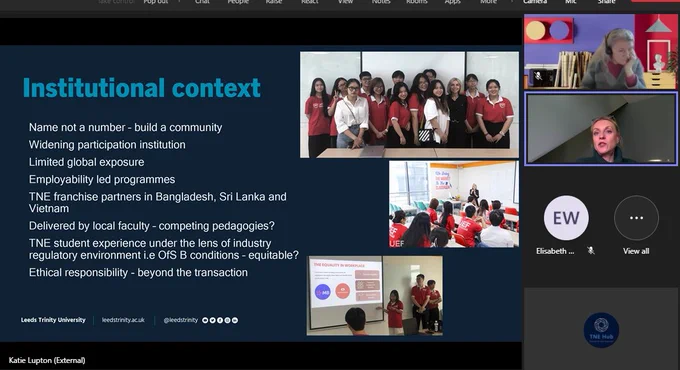Click muted mic icon on headset woman's tile
Viewport: 680px width, 370px height.
tap(538, 76)
